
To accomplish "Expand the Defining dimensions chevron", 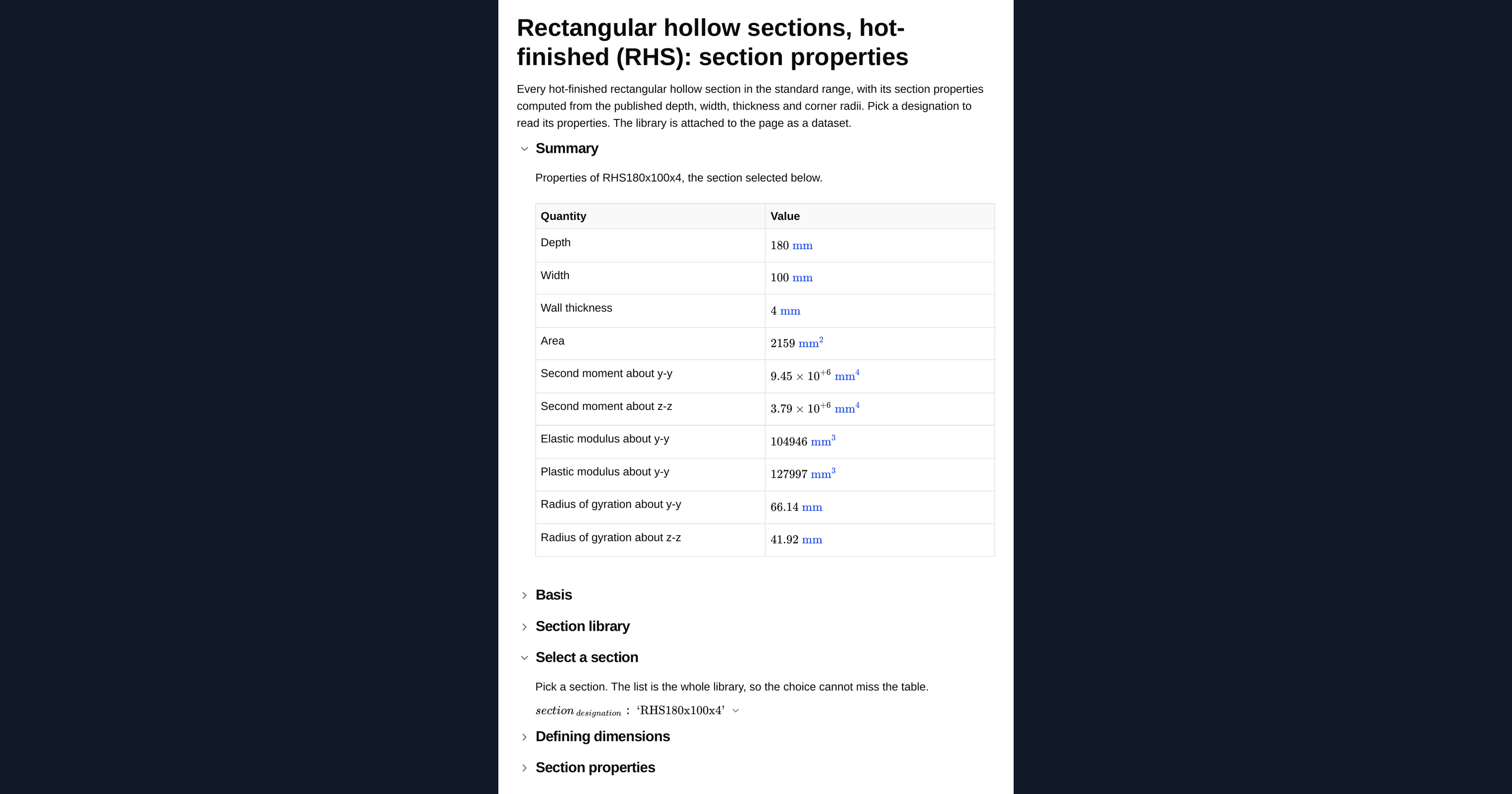I will [x=524, y=737].
